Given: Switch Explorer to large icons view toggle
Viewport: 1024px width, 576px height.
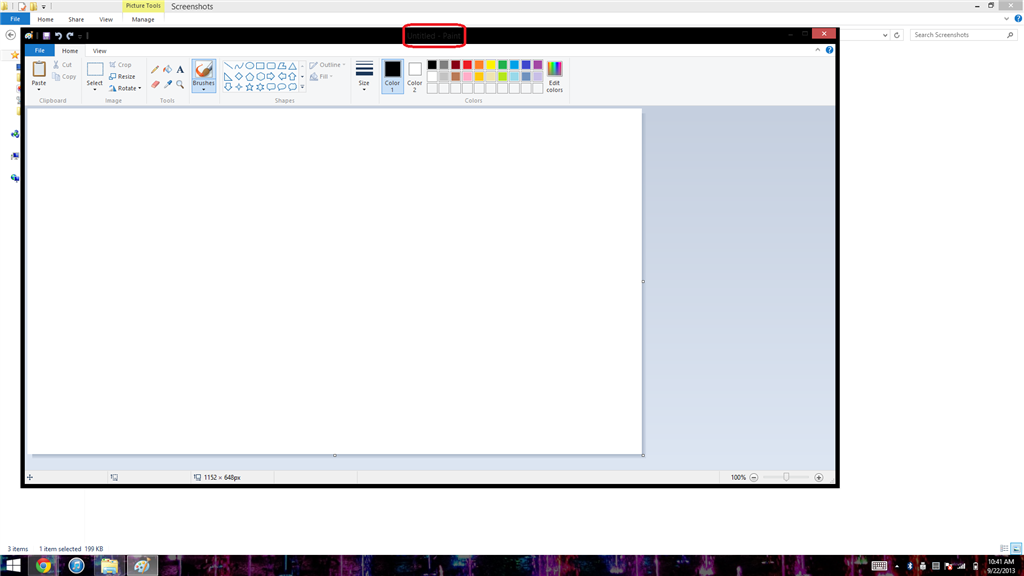Looking at the screenshot, I should point(1016,549).
